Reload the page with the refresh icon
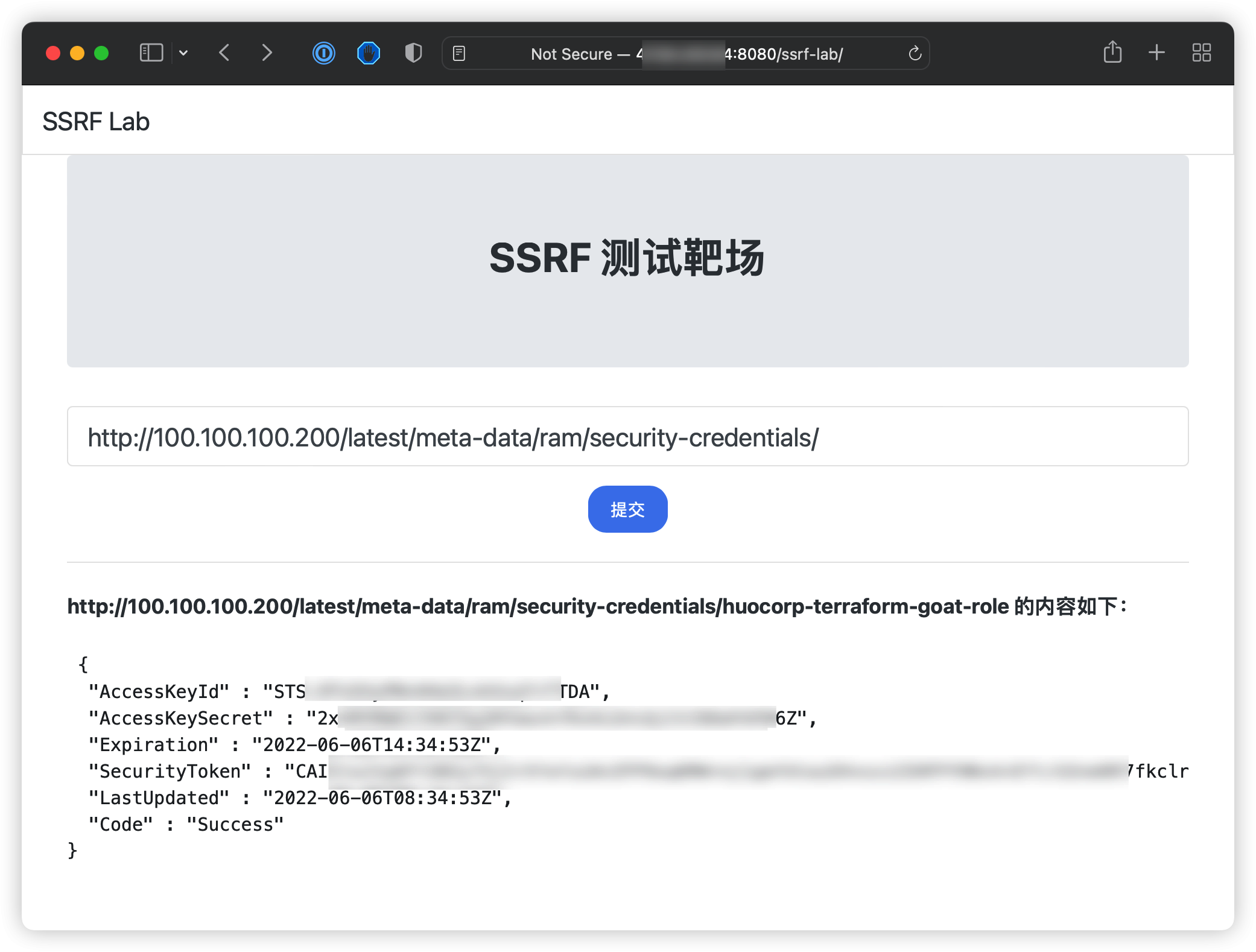 pyautogui.click(x=915, y=54)
